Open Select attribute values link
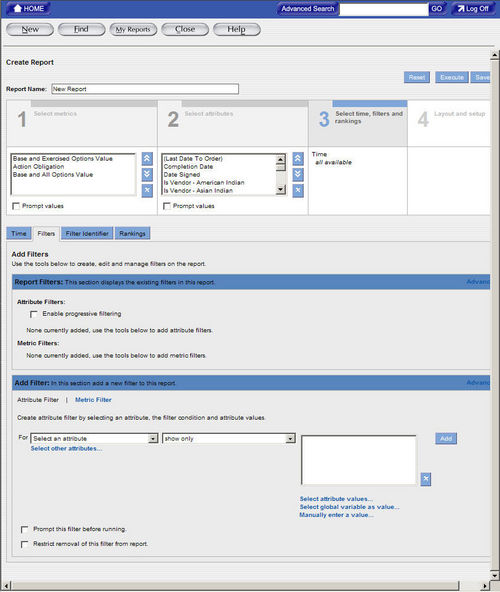The width and height of the screenshot is (500, 592). tap(336, 499)
